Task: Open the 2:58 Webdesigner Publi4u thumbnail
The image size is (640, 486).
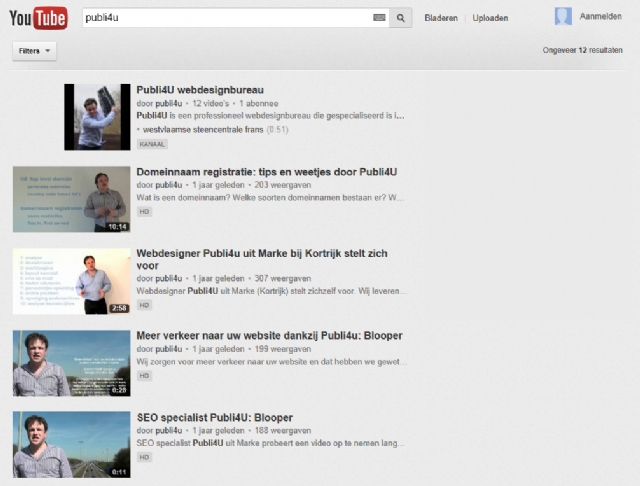Action: [71, 281]
